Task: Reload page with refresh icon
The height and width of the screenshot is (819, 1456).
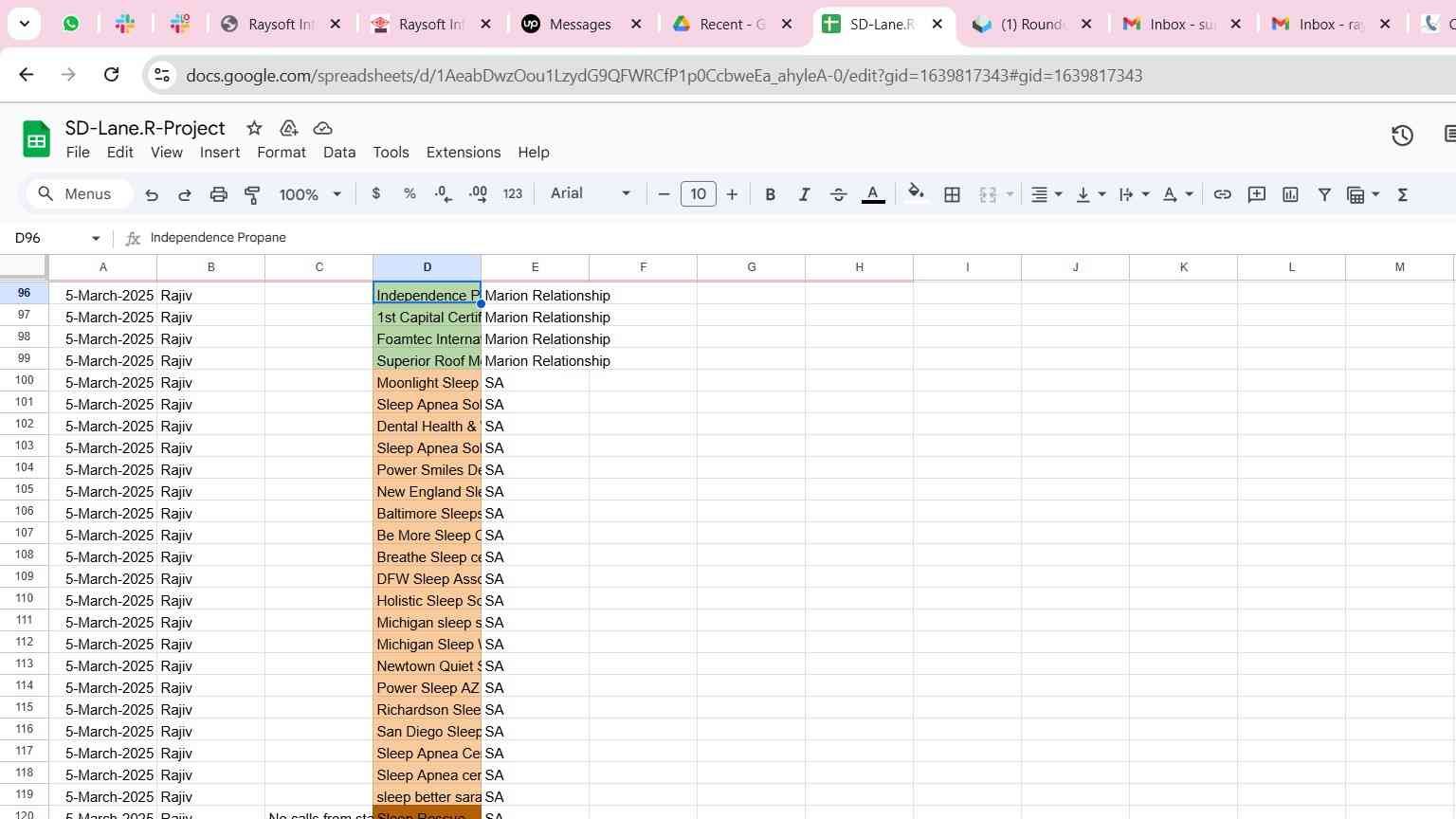Action: pos(111,75)
